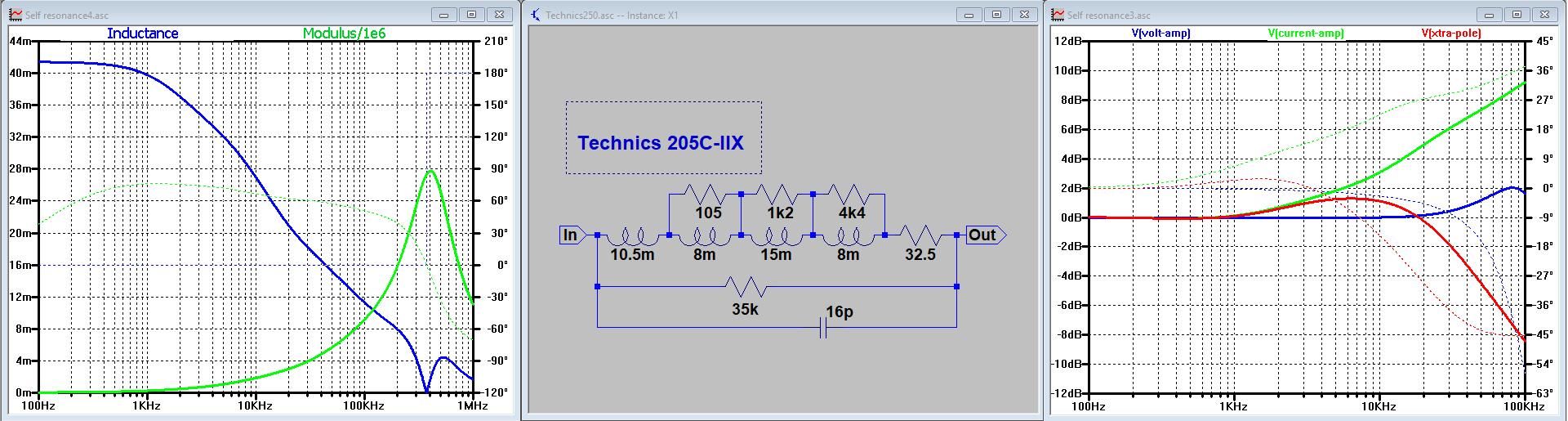The width and height of the screenshot is (1568, 421).
Task: Click the 0dB axis label
Action: (x=1071, y=217)
